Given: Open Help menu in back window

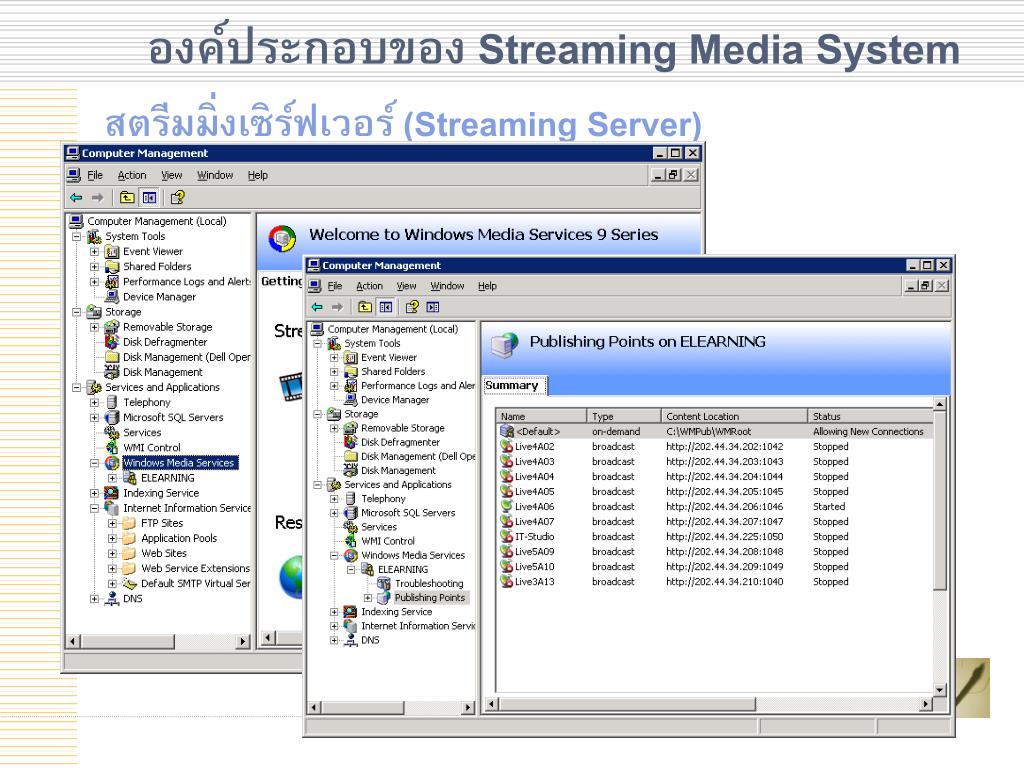Looking at the screenshot, I should tap(257, 175).
